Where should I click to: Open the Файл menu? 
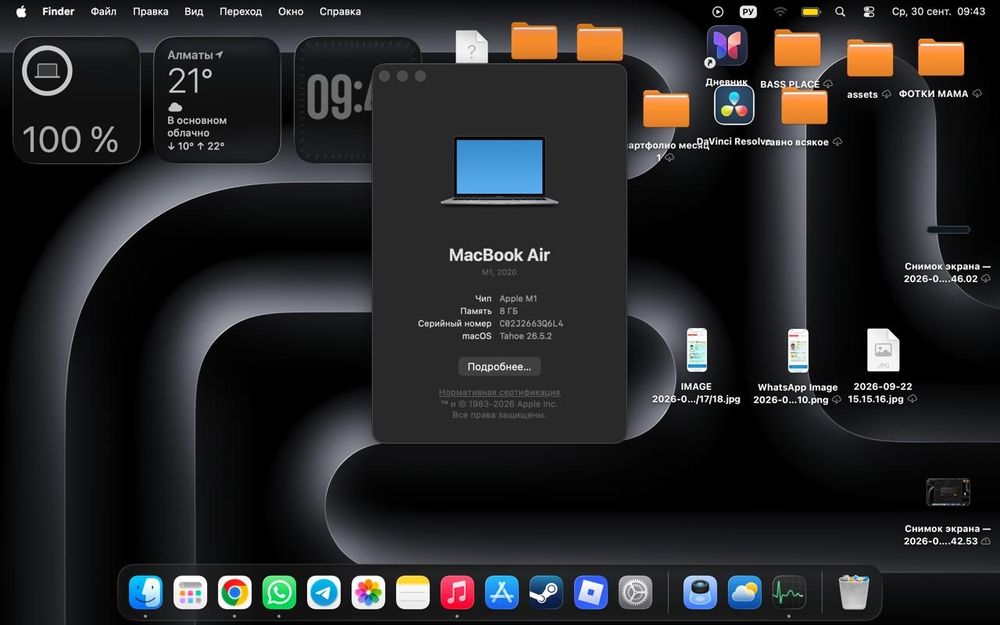[103, 11]
